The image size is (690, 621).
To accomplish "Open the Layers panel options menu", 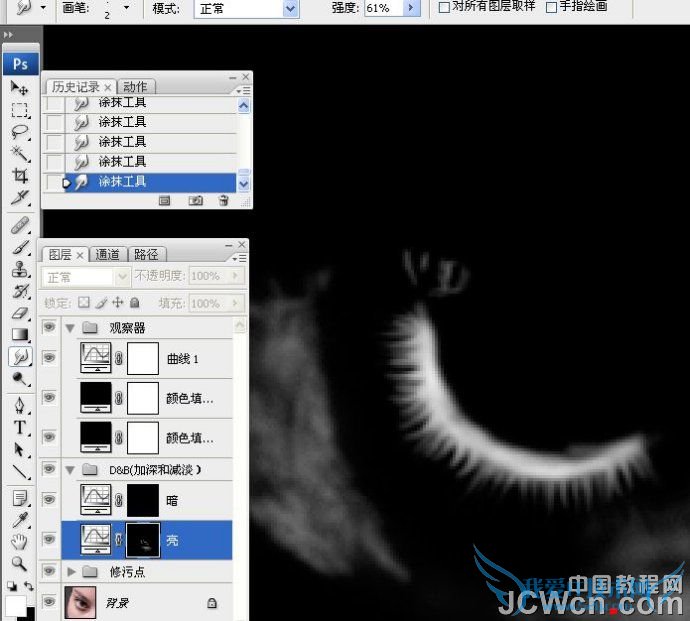I will pyautogui.click(x=240, y=258).
